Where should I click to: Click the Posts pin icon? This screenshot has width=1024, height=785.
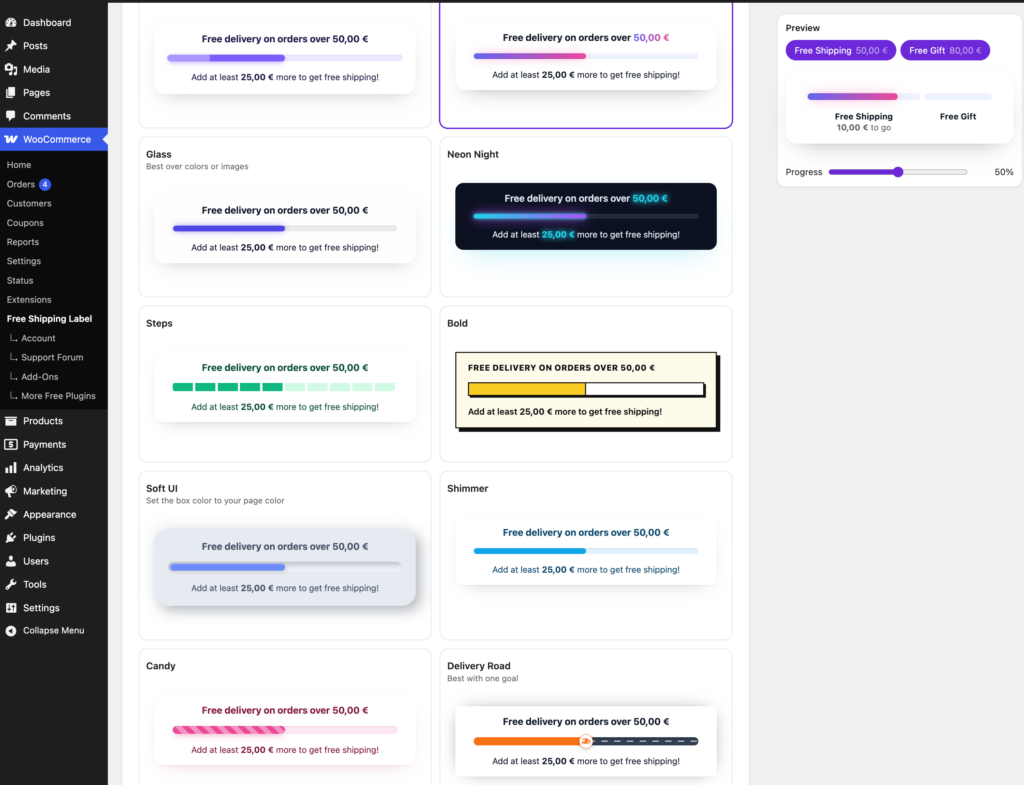pyautogui.click(x=11, y=46)
